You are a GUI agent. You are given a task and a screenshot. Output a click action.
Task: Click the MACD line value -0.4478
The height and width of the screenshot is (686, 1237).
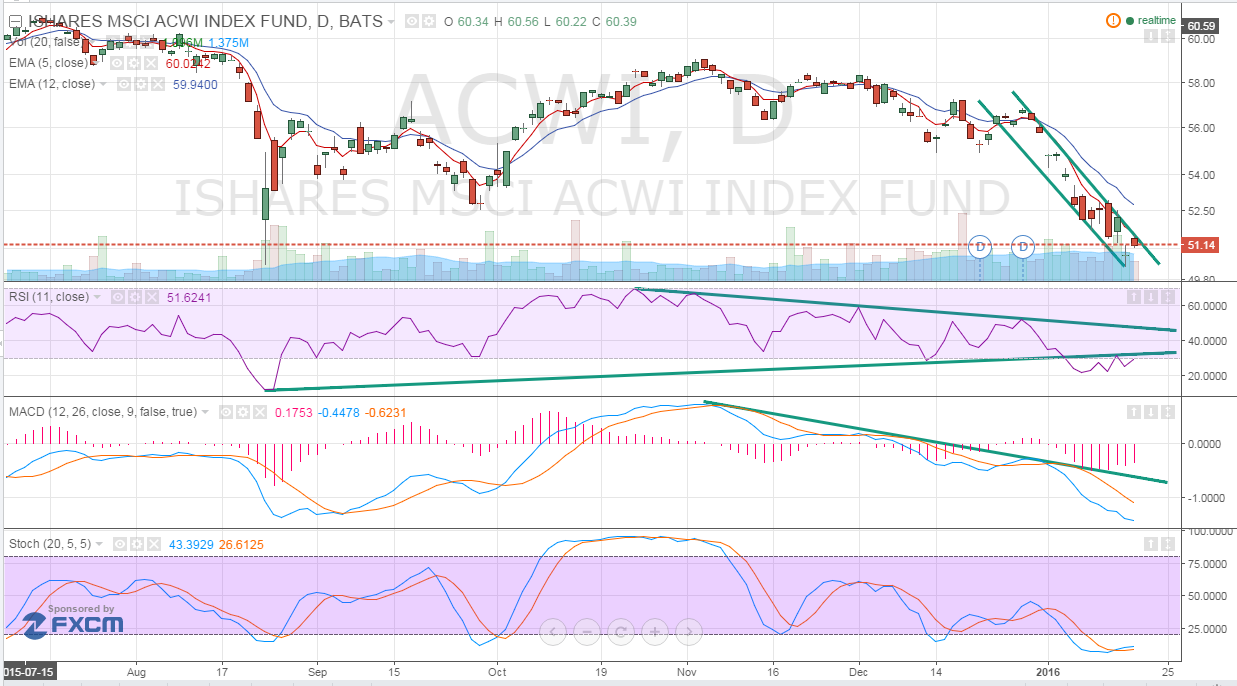[x=341, y=412]
